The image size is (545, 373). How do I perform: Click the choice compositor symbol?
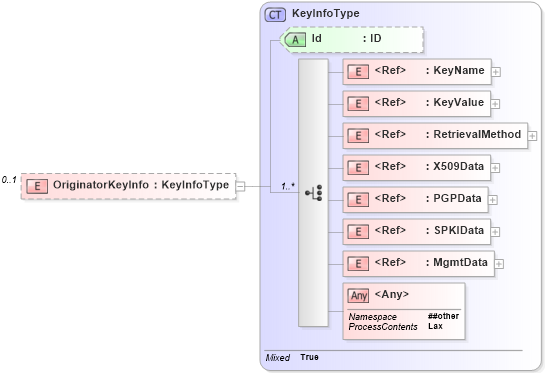(x=314, y=193)
